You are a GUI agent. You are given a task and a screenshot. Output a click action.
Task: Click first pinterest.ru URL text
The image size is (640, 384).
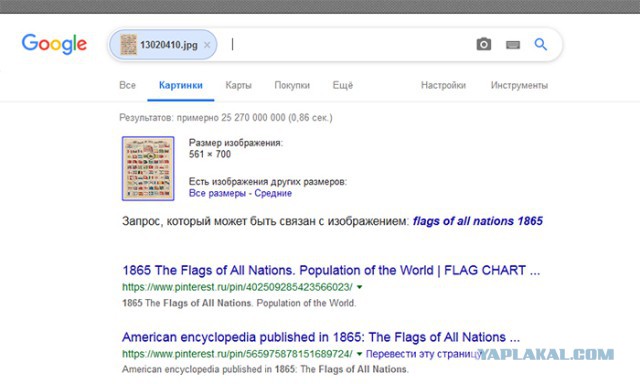coord(237,287)
